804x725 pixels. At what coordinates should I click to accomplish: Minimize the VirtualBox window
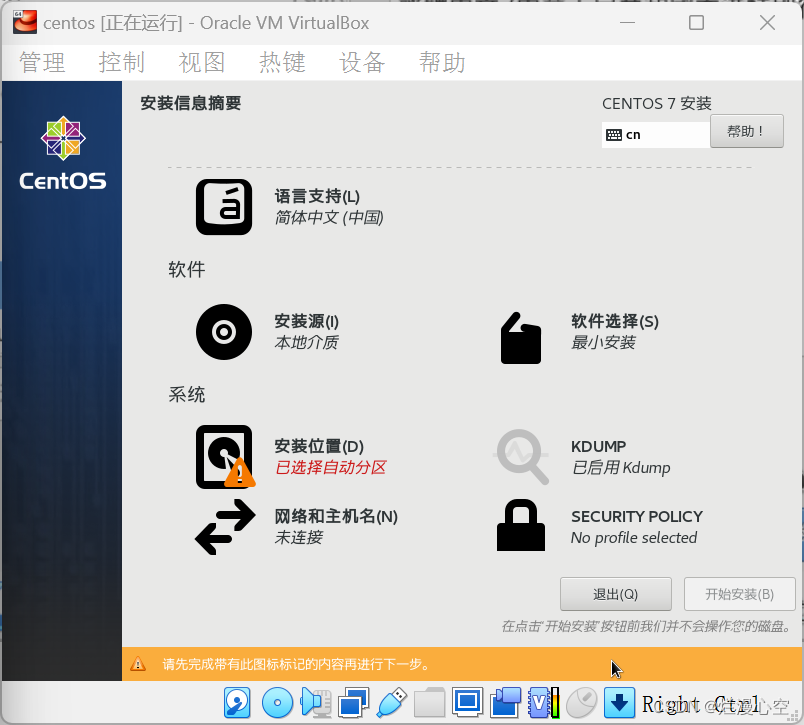tap(627, 23)
